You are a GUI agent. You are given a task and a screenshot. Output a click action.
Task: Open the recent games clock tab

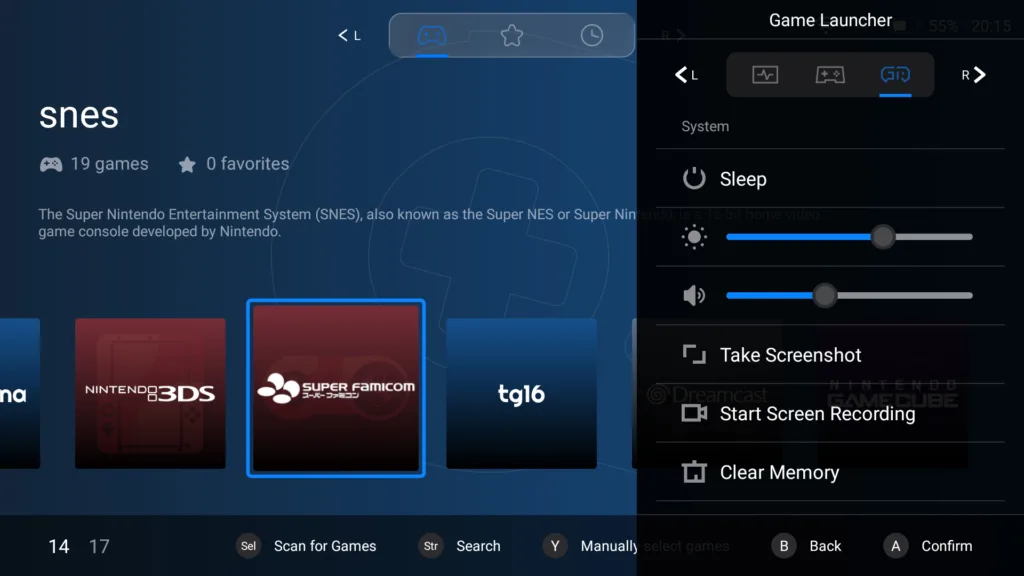click(x=591, y=35)
